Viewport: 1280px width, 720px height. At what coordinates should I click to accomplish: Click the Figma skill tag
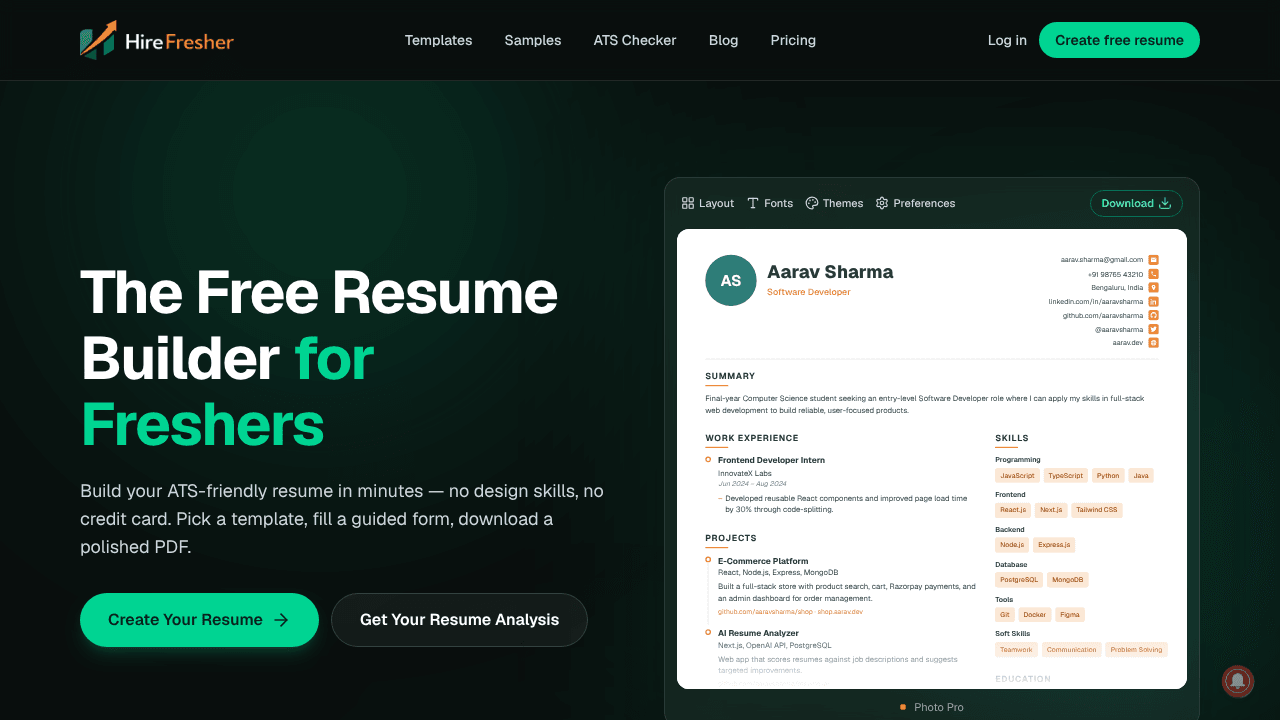[x=1070, y=615]
